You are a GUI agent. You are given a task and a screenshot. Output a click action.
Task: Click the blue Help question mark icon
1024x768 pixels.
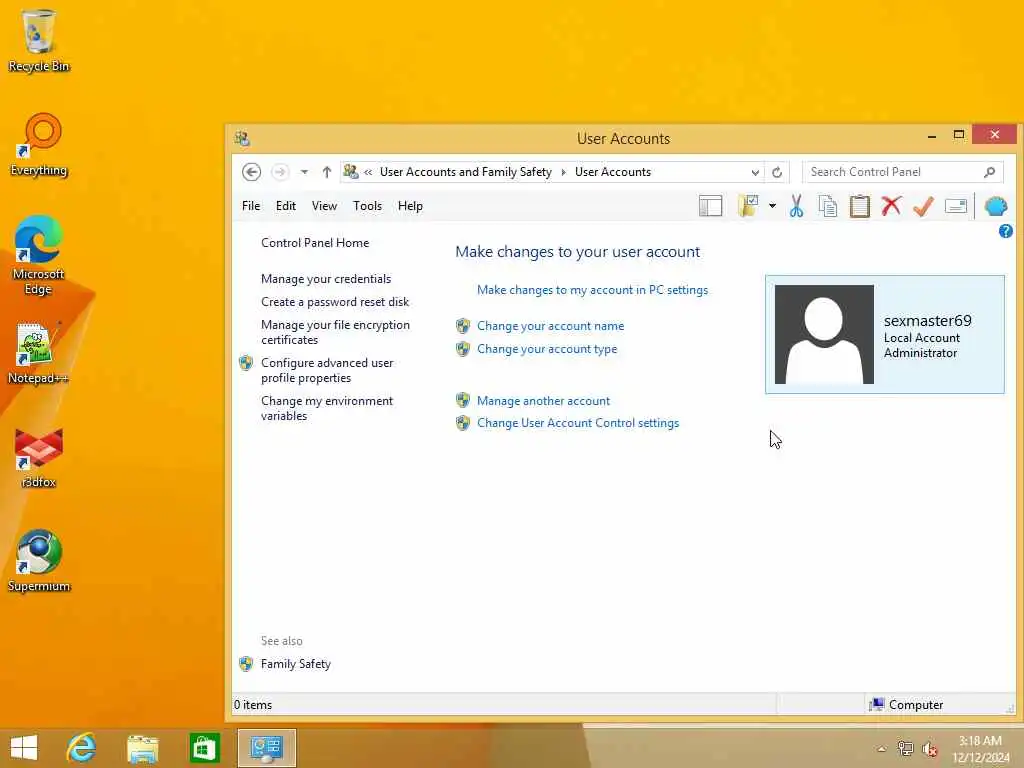[x=1005, y=231]
